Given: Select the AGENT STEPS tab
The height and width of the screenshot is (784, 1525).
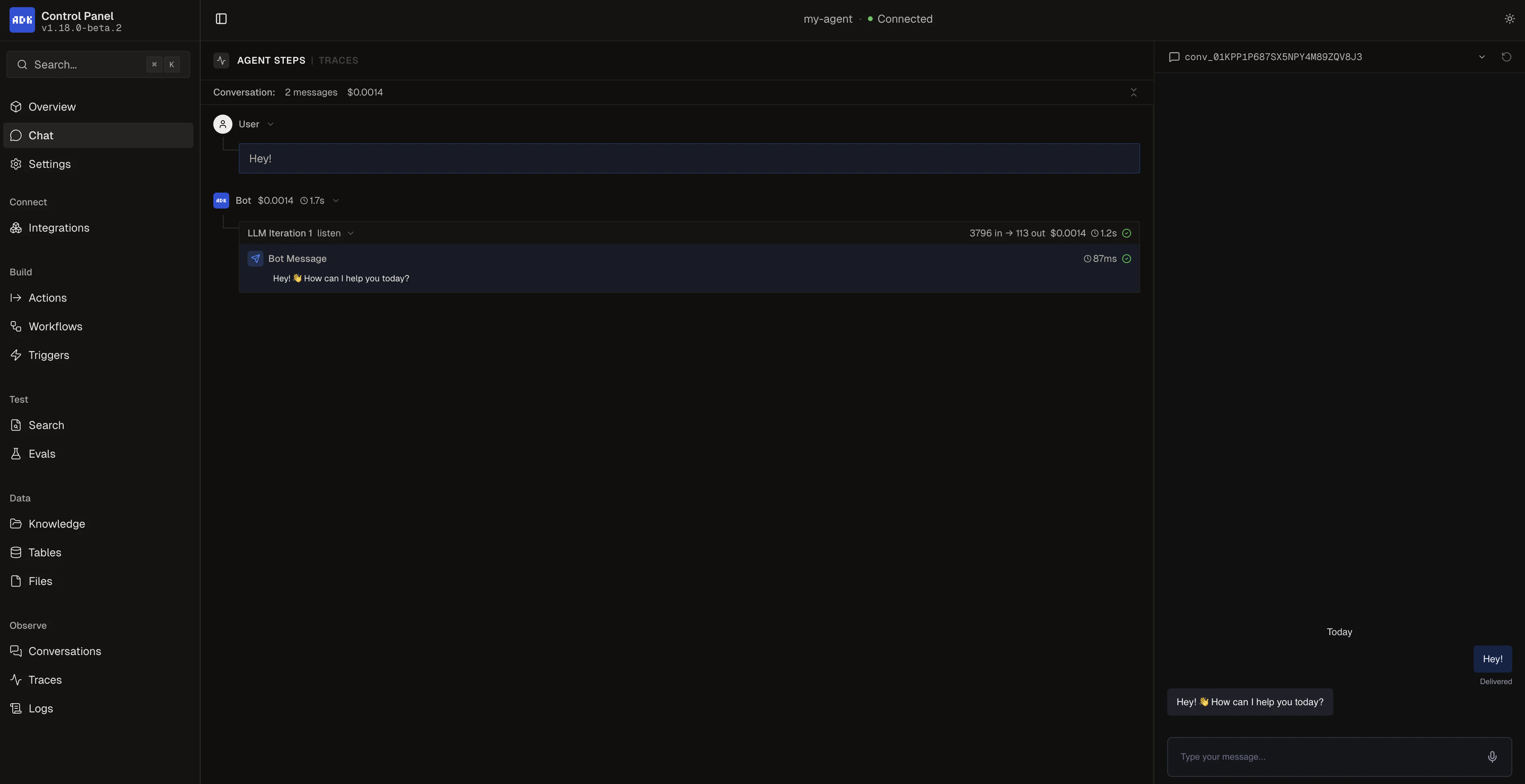Looking at the screenshot, I should [271, 60].
